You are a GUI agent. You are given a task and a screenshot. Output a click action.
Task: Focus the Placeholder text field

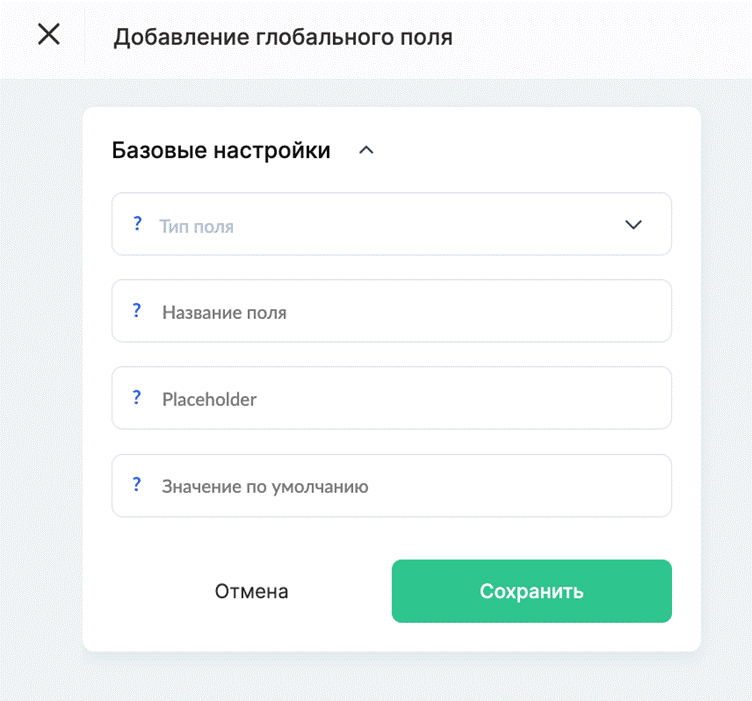(x=391, y=398)
